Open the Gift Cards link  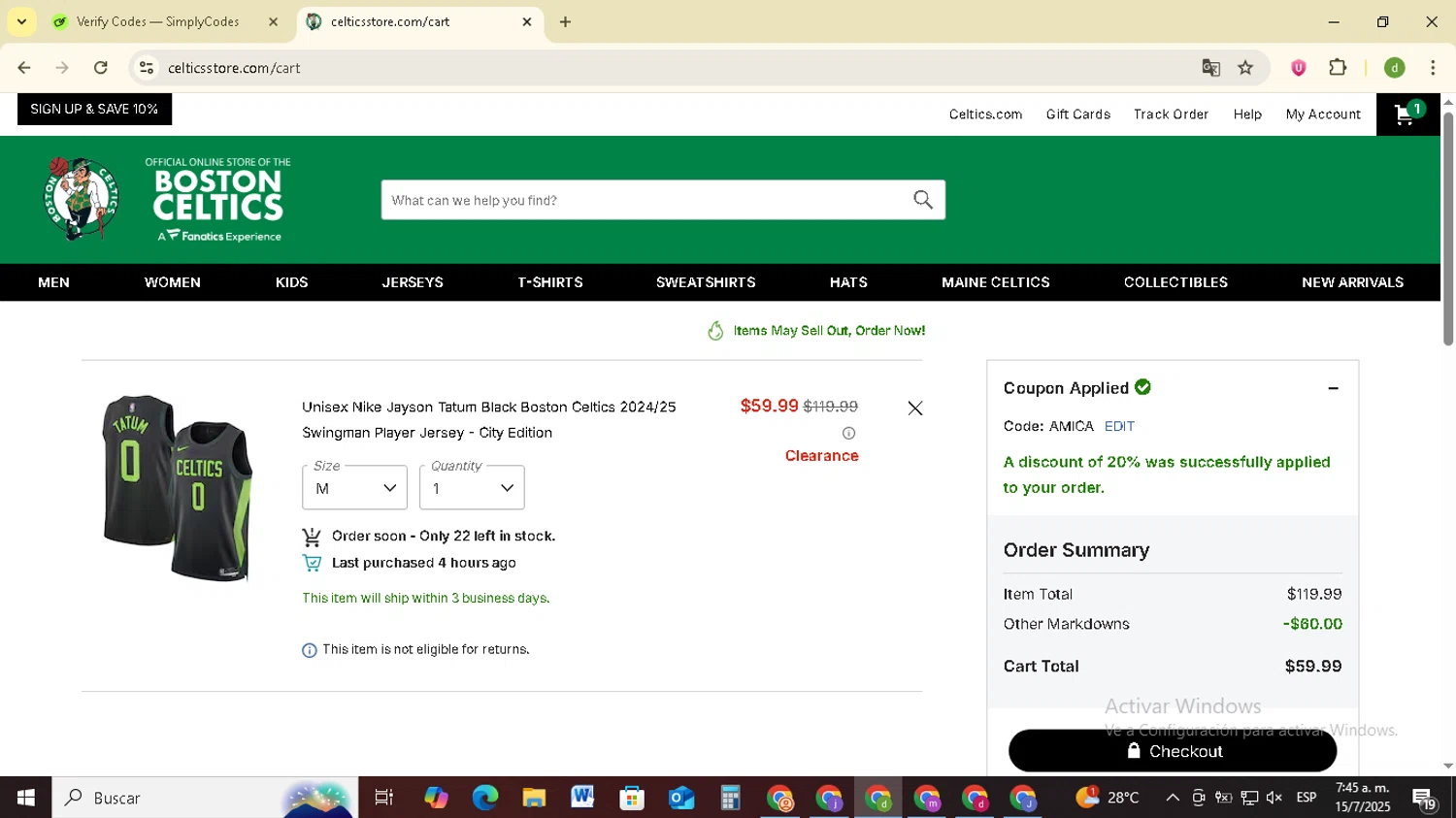pos(1077,115)
